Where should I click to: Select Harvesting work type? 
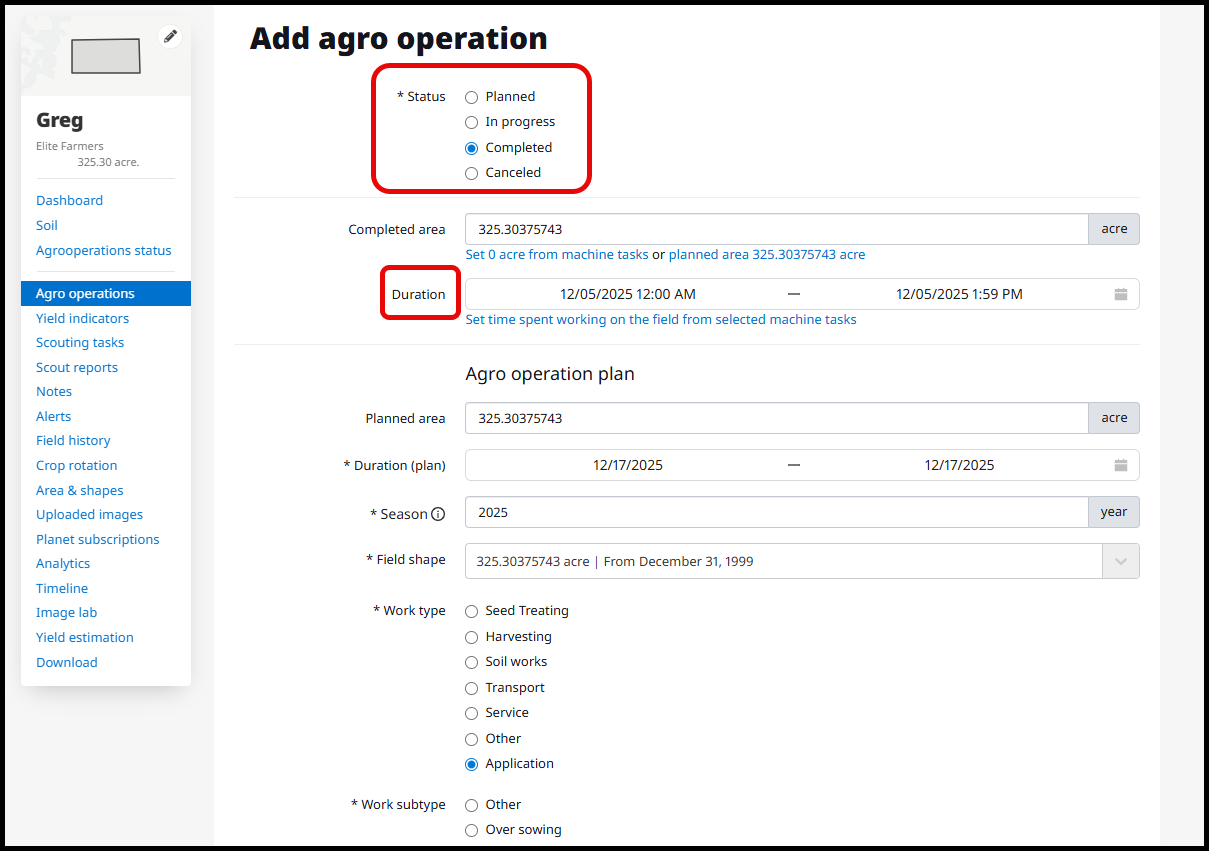[x=472, y=637]
